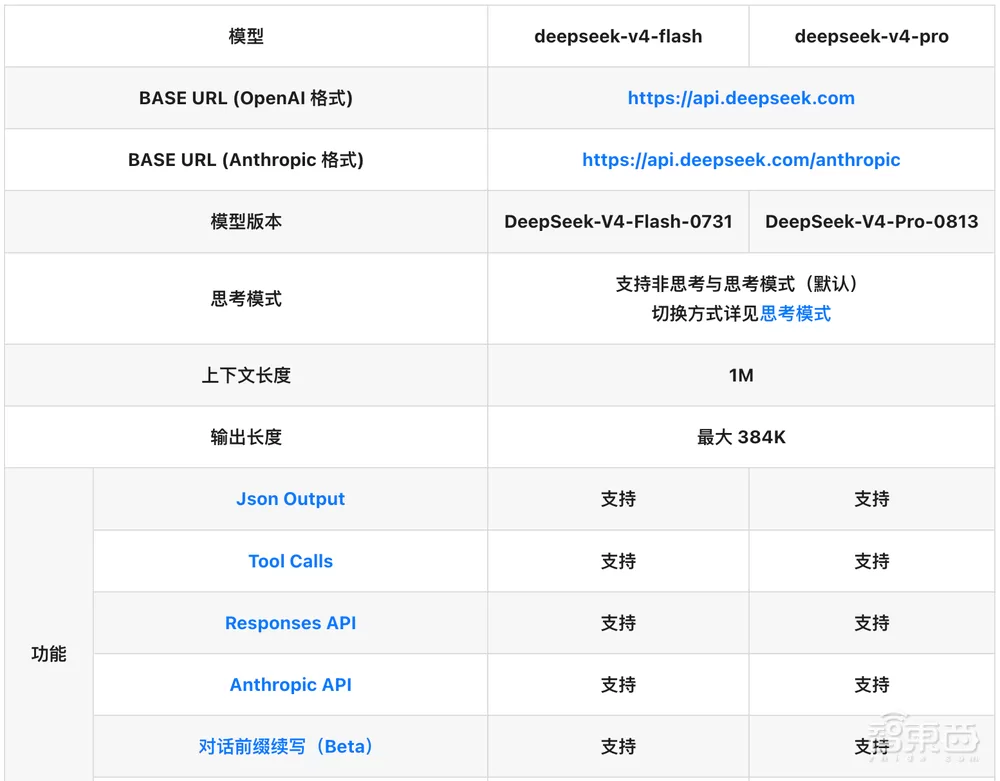This screenshot has width=1000, height=781.
Task: Select the DeepSeek-V4-Flash-0731 version cell
Action: (x=618, y=222)
